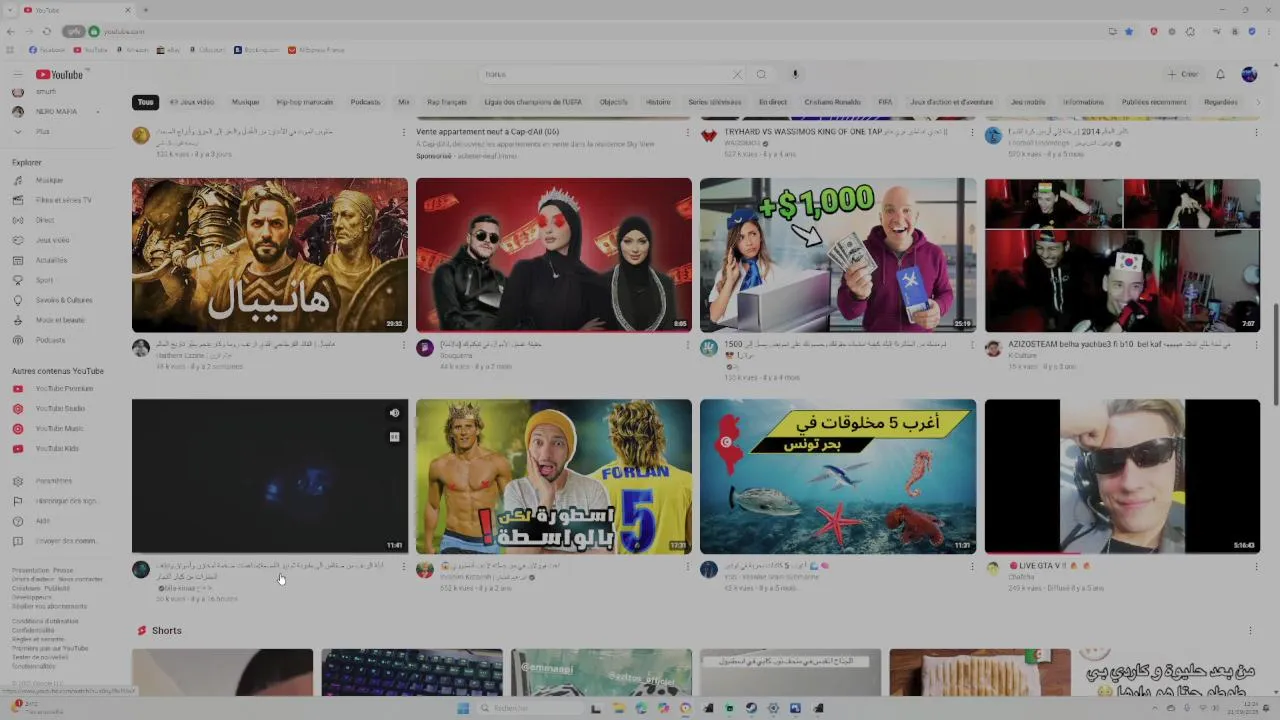This screenshot has width=1280, height=720.
Task: Select the Cristiano Ronaldo chip
Action: click(832, 102)
